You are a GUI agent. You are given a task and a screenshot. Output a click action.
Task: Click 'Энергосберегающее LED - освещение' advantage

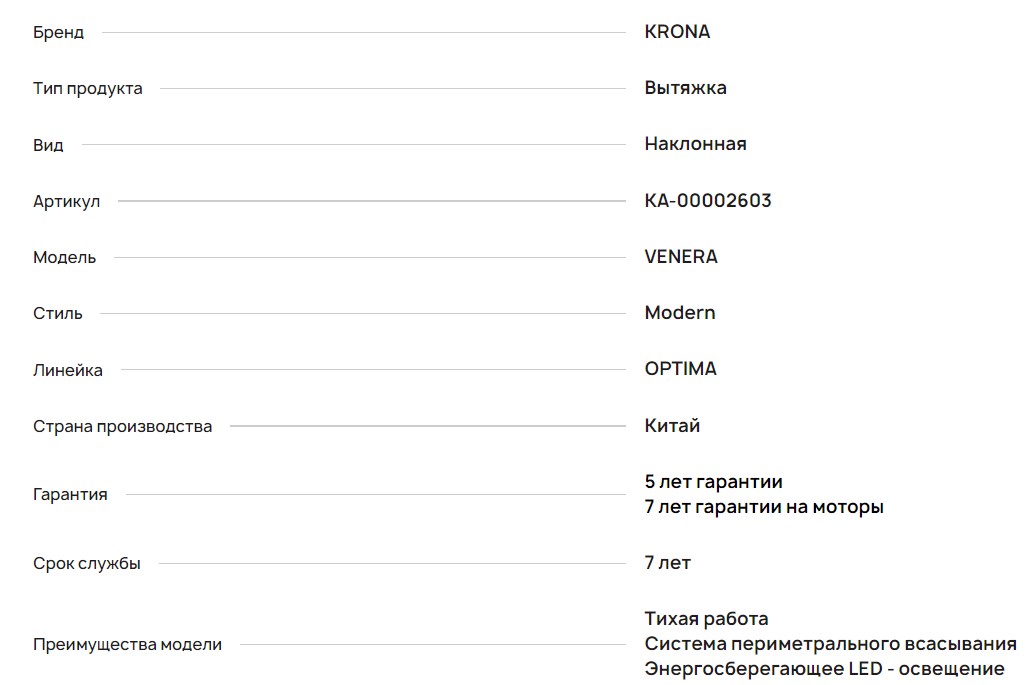(824, 669)
